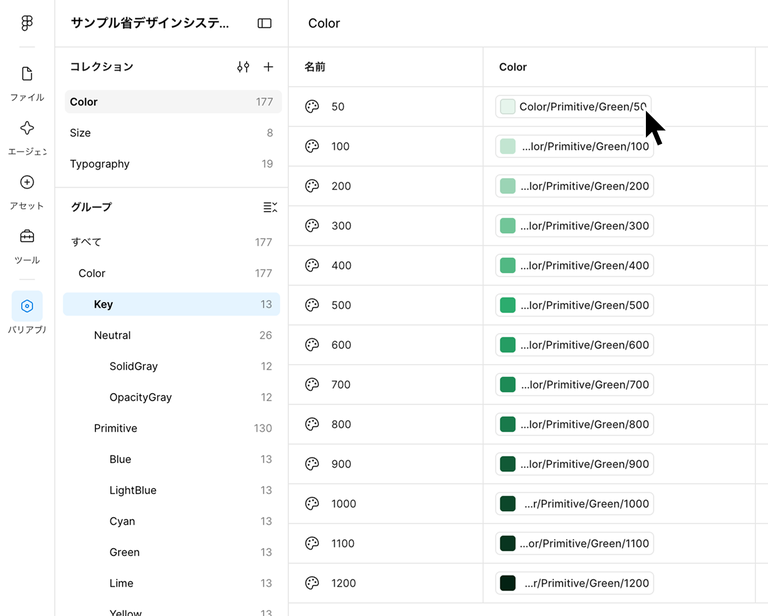The height and width of the screenshot is (616, 768).
Task: Add a new collection with plus icon
Action: (268, 67)
